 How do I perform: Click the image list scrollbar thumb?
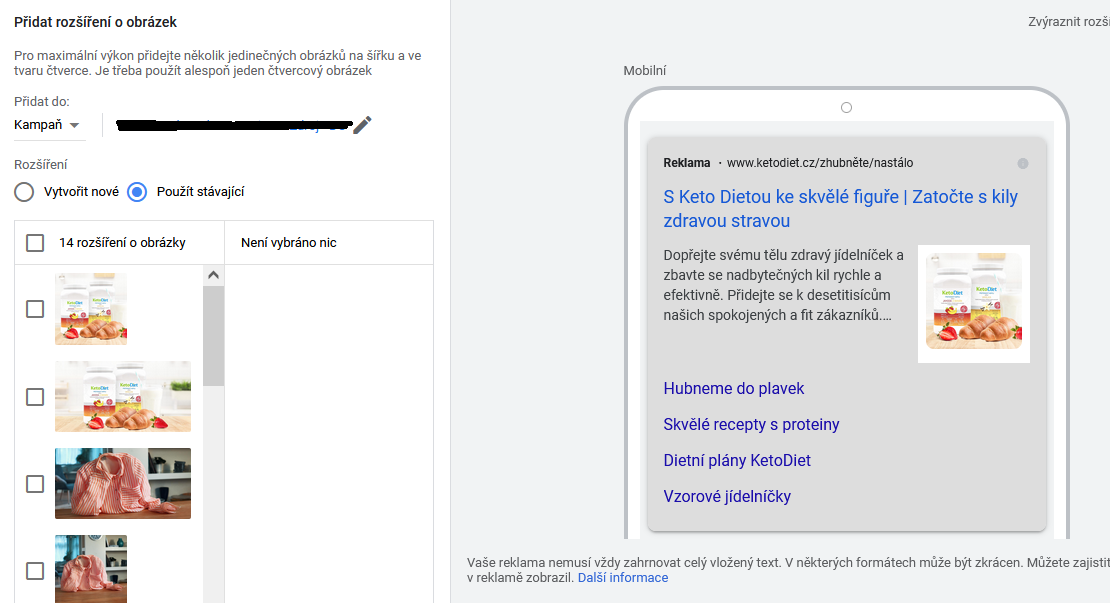tap(213, 336)
